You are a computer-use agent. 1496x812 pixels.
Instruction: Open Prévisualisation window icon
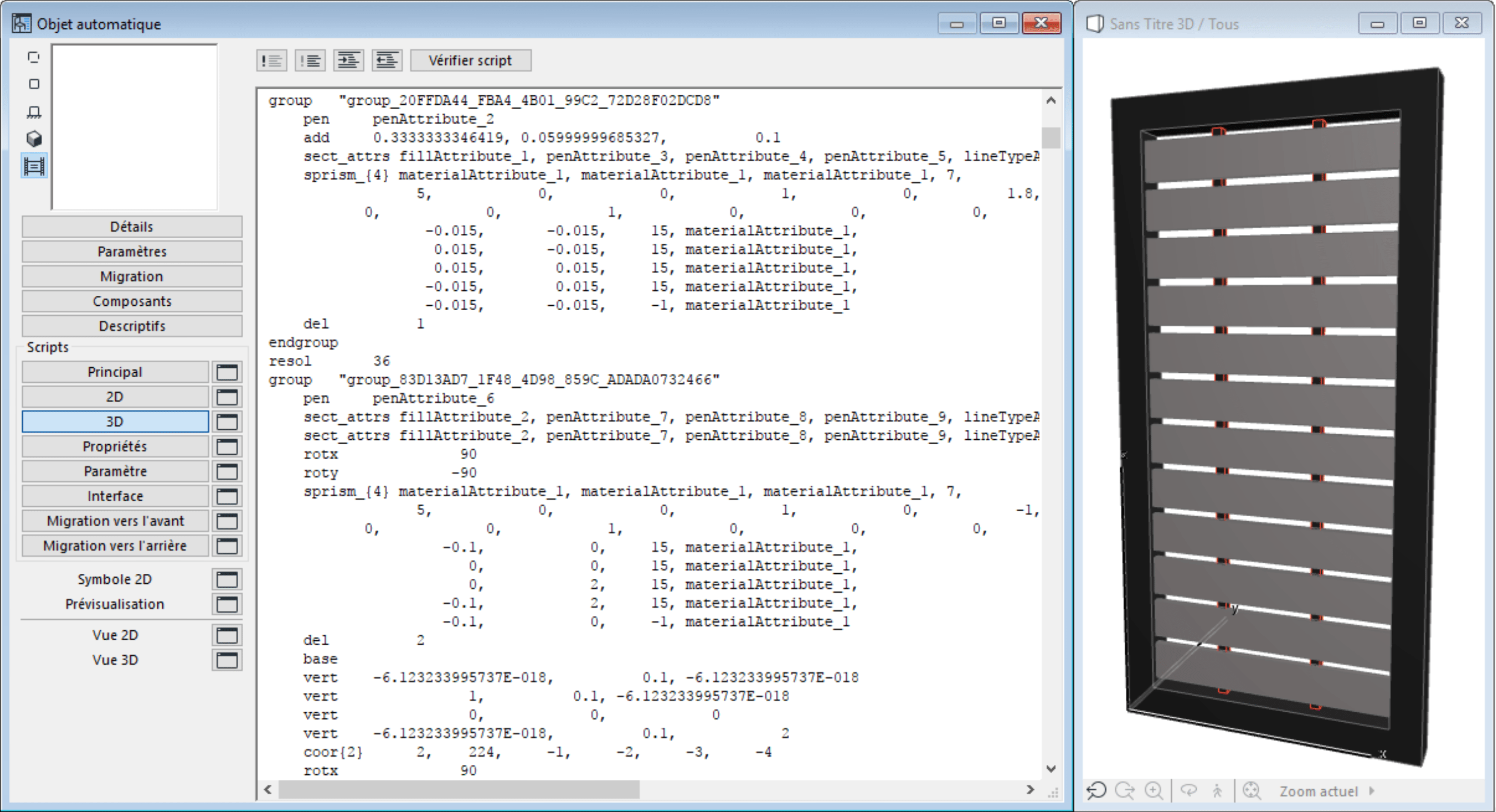[x=227, y=604]
